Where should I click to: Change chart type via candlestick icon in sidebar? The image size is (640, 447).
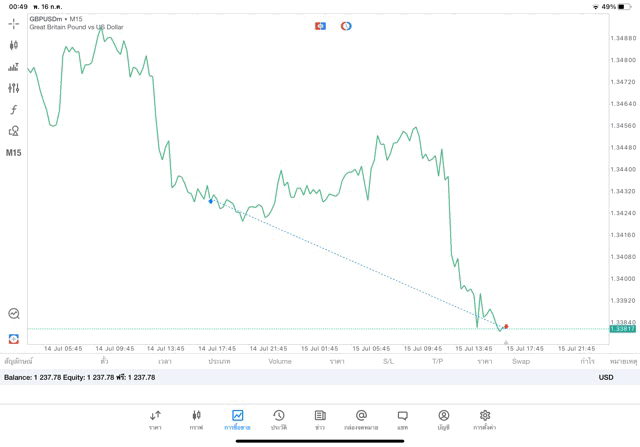point(14,45)
